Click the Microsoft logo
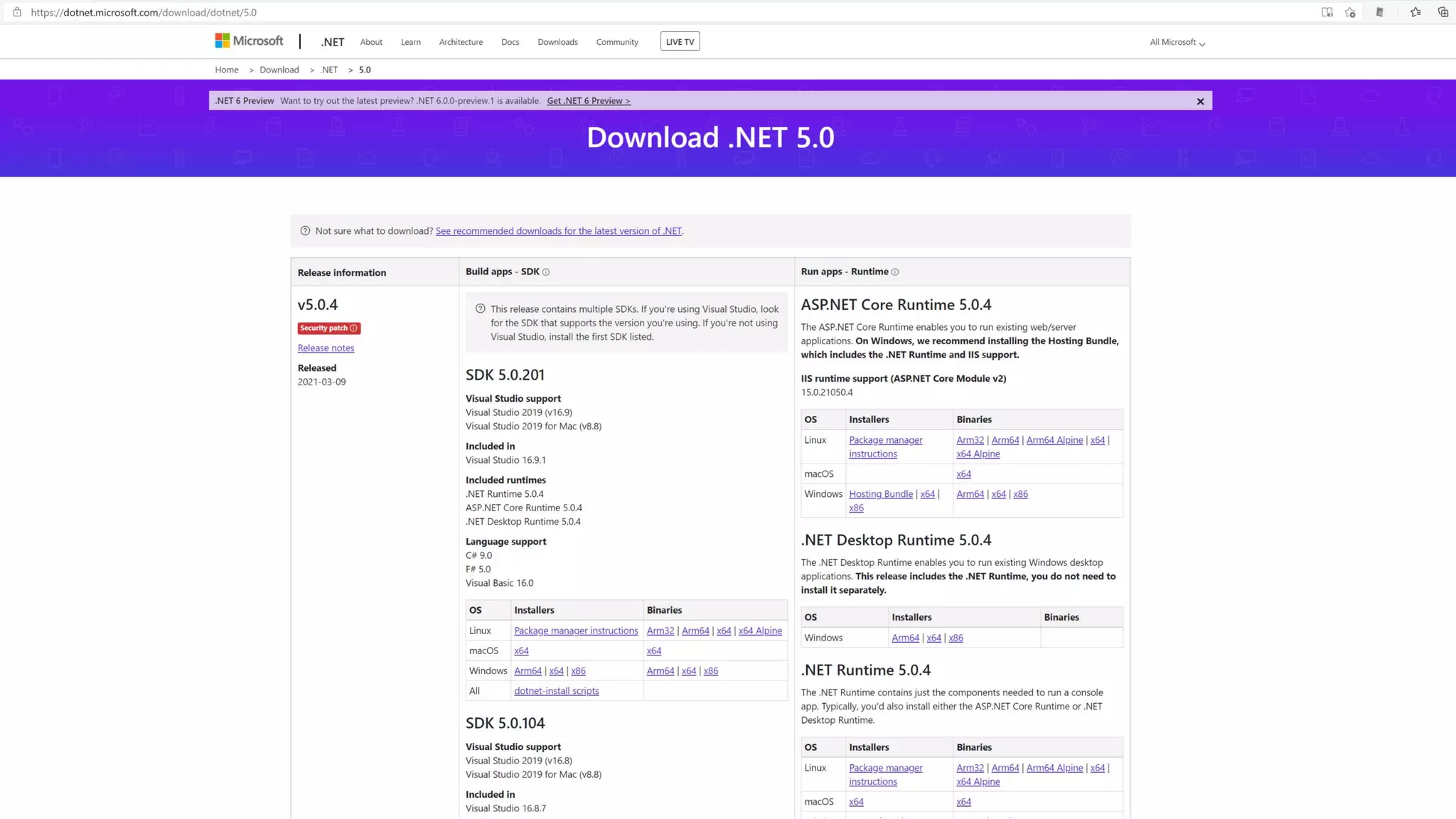The width and height of the screenshot is (1456, 819). (x=249, y=41)
